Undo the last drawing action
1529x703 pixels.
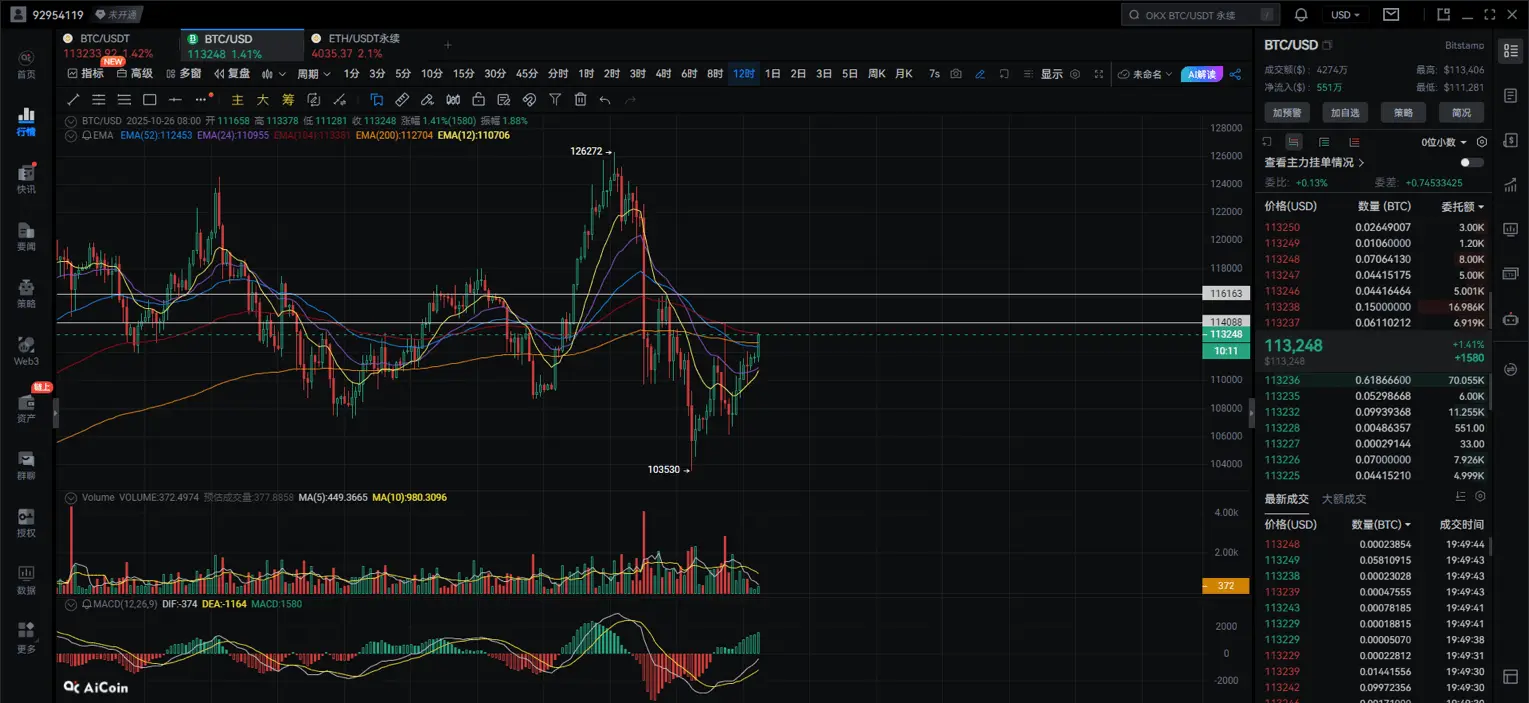[x=605, y=99]
